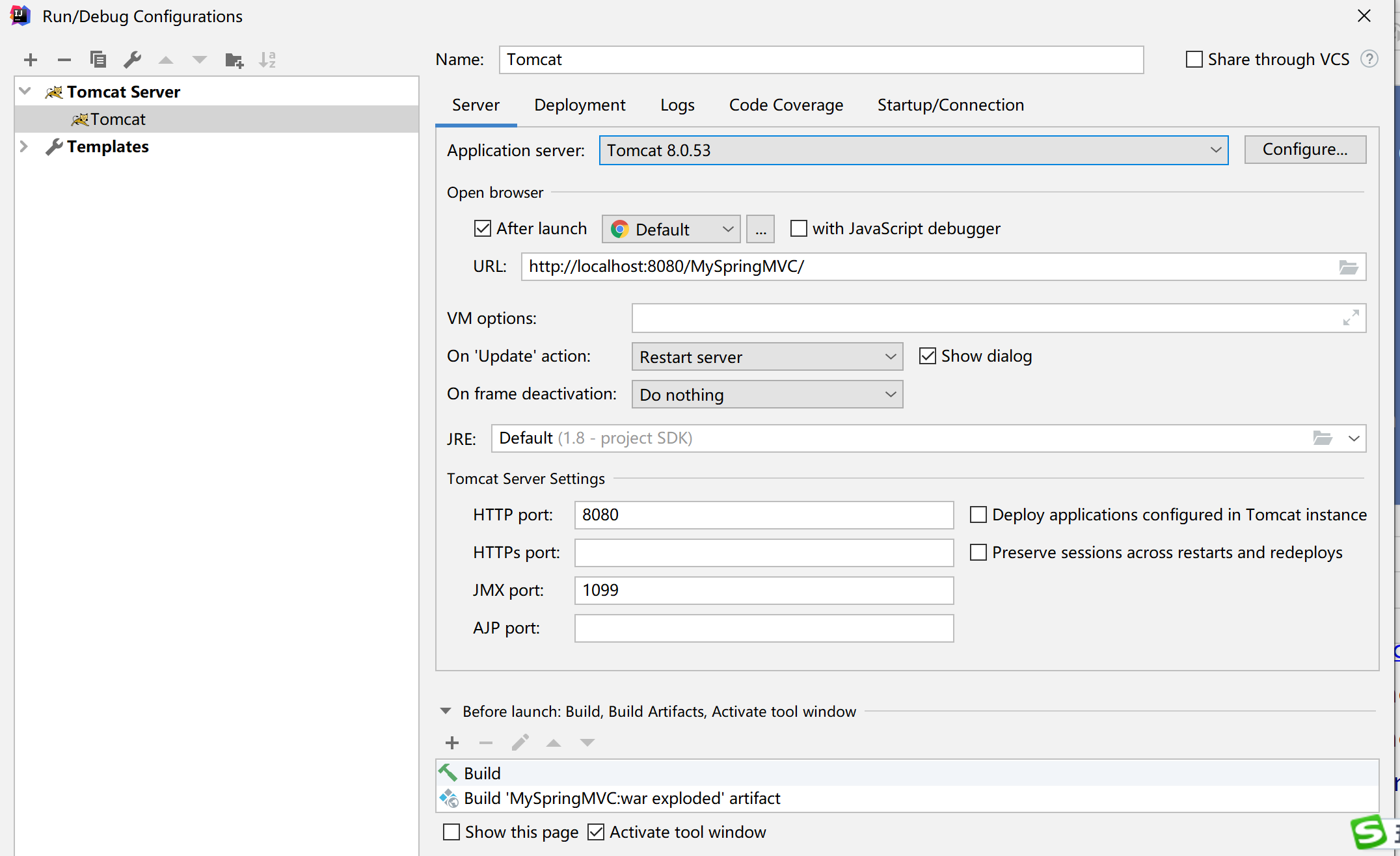
Task: Expand Templates tree node
Action: 24,146
